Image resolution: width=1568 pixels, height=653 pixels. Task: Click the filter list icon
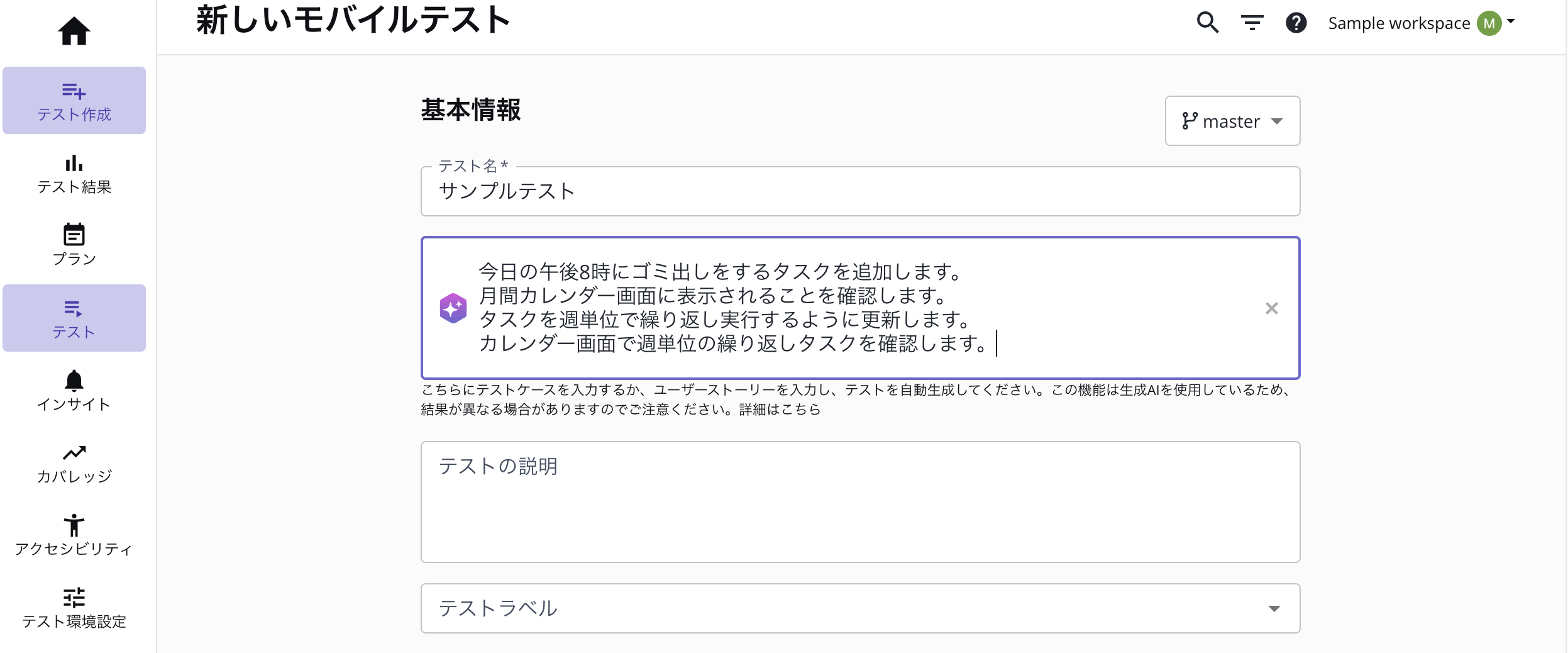(x=1252, y=23)
